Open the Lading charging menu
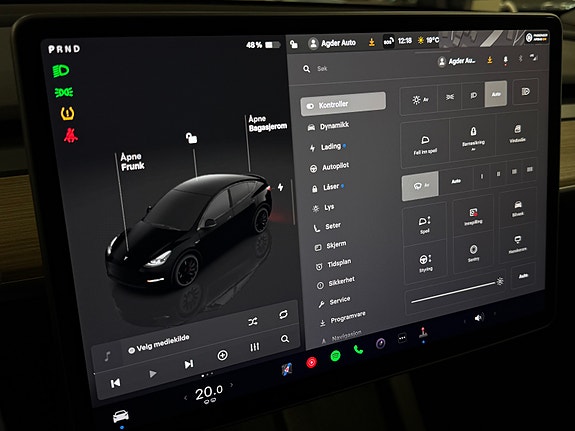The image size is (575, 431). tap(326, 147)
